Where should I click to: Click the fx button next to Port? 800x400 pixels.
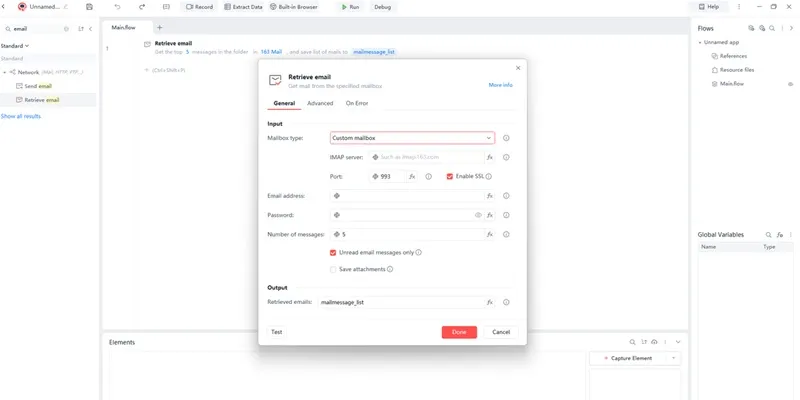412,177
